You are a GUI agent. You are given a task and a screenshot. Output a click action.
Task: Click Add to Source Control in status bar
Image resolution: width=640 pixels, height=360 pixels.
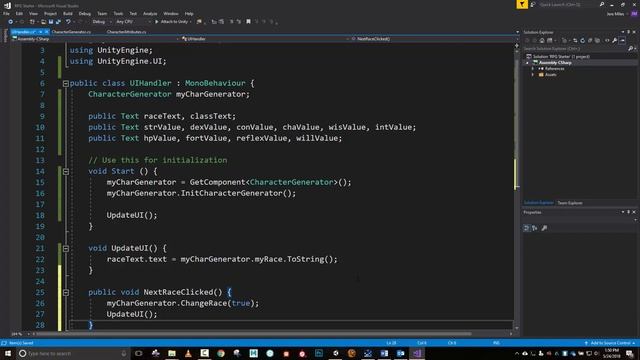pos(610,343)
